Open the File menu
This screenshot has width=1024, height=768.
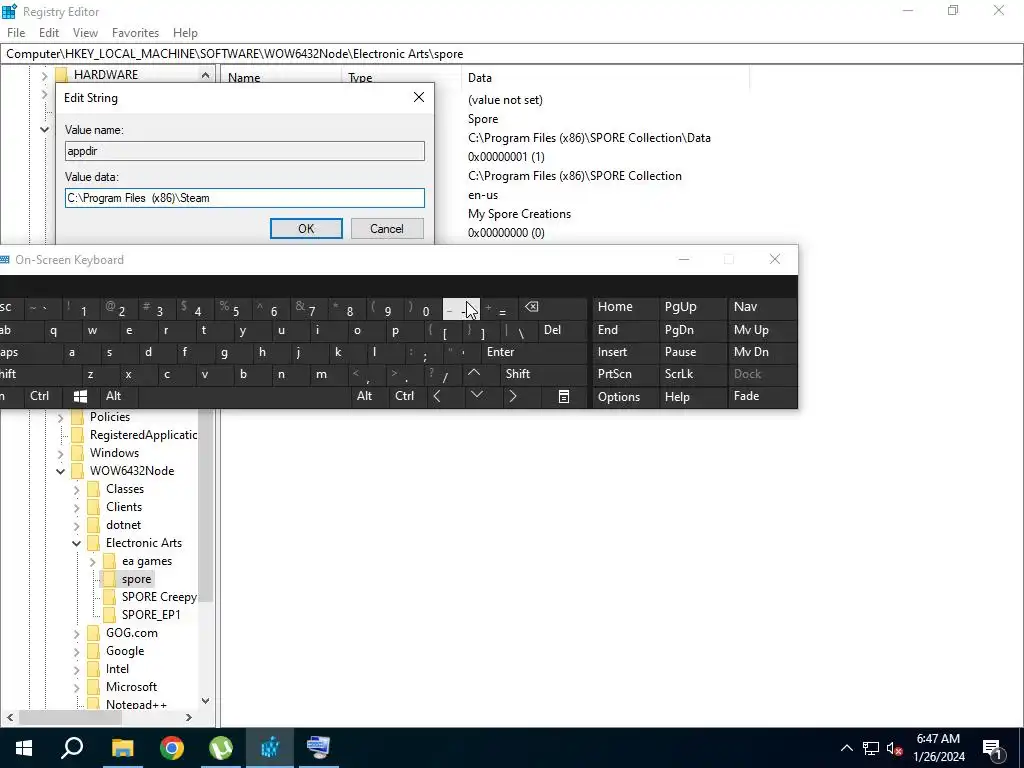coord(16,33)
